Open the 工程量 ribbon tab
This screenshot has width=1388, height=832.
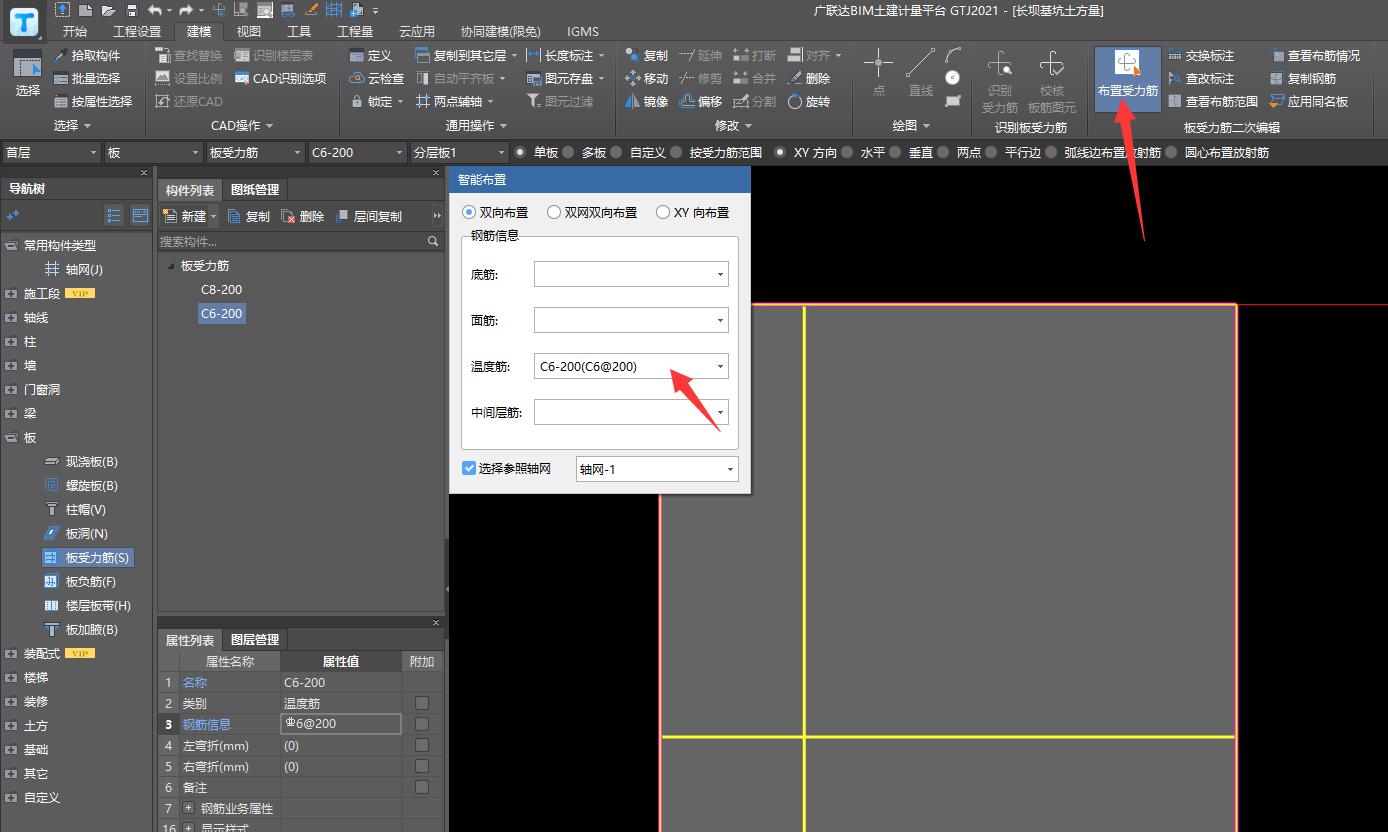(355, 32)
